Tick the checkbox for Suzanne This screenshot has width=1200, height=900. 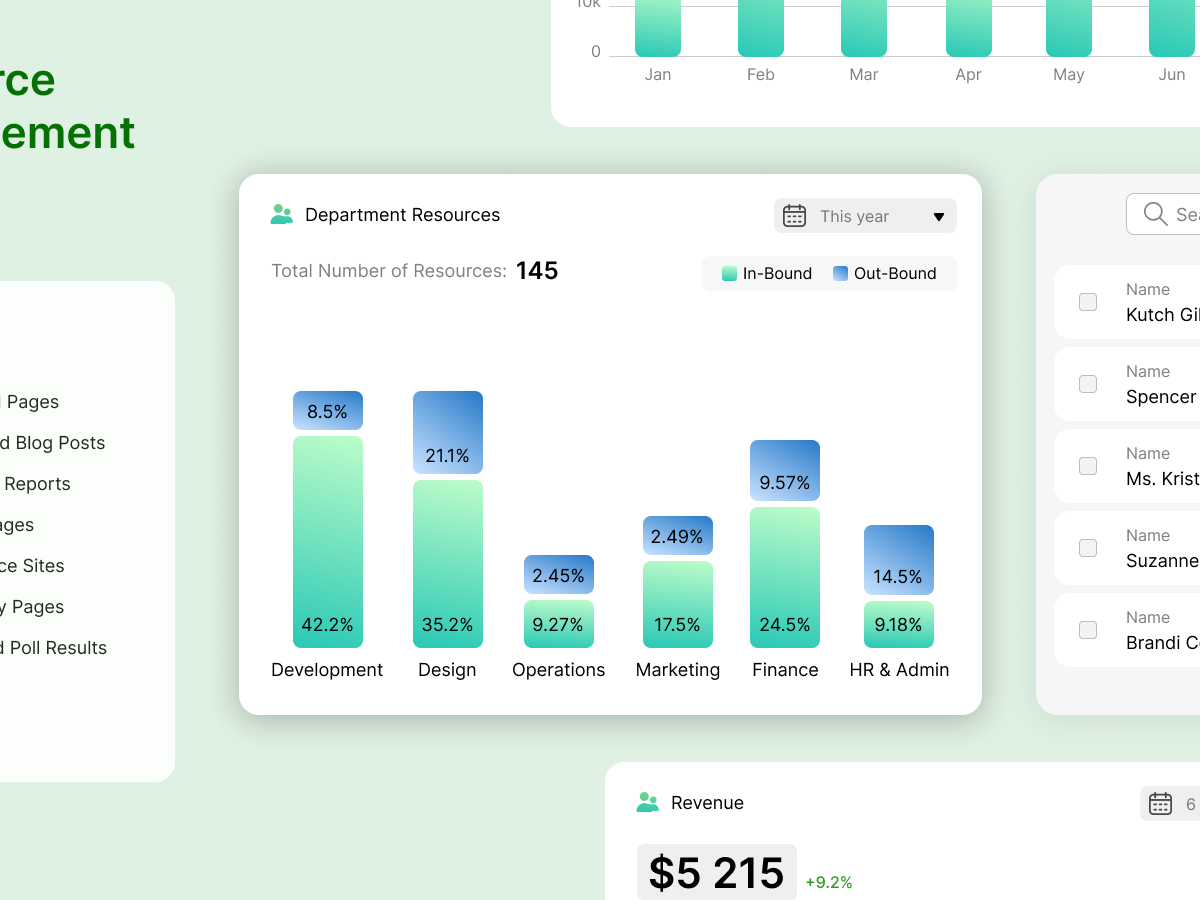(x=1087, y=547)
